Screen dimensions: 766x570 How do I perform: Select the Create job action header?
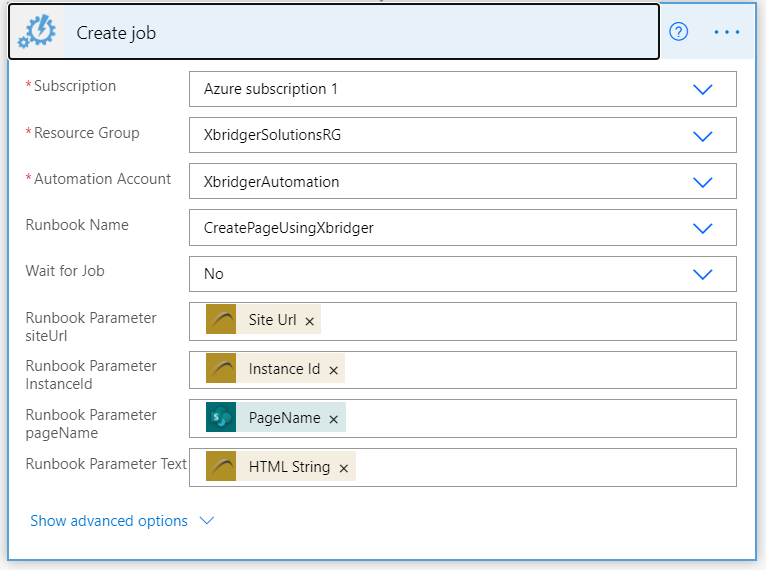[334, 32]
